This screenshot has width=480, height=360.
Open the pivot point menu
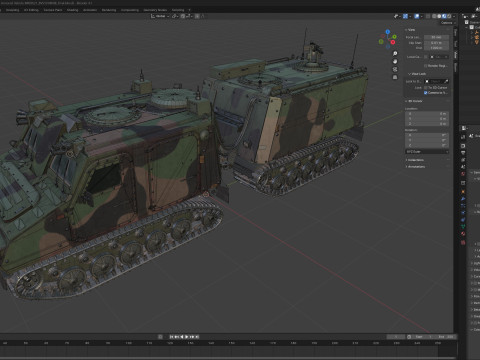tap(175, 16)
